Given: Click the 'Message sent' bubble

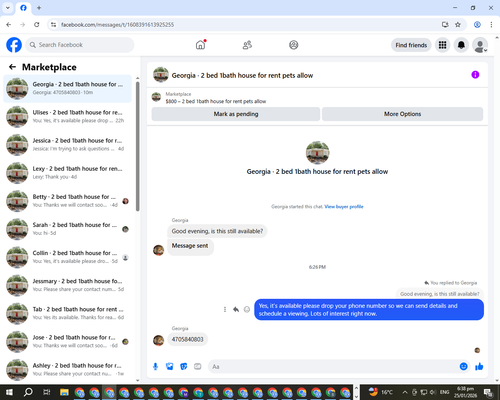Looking at the screenshot, I should tap(190, 247).
